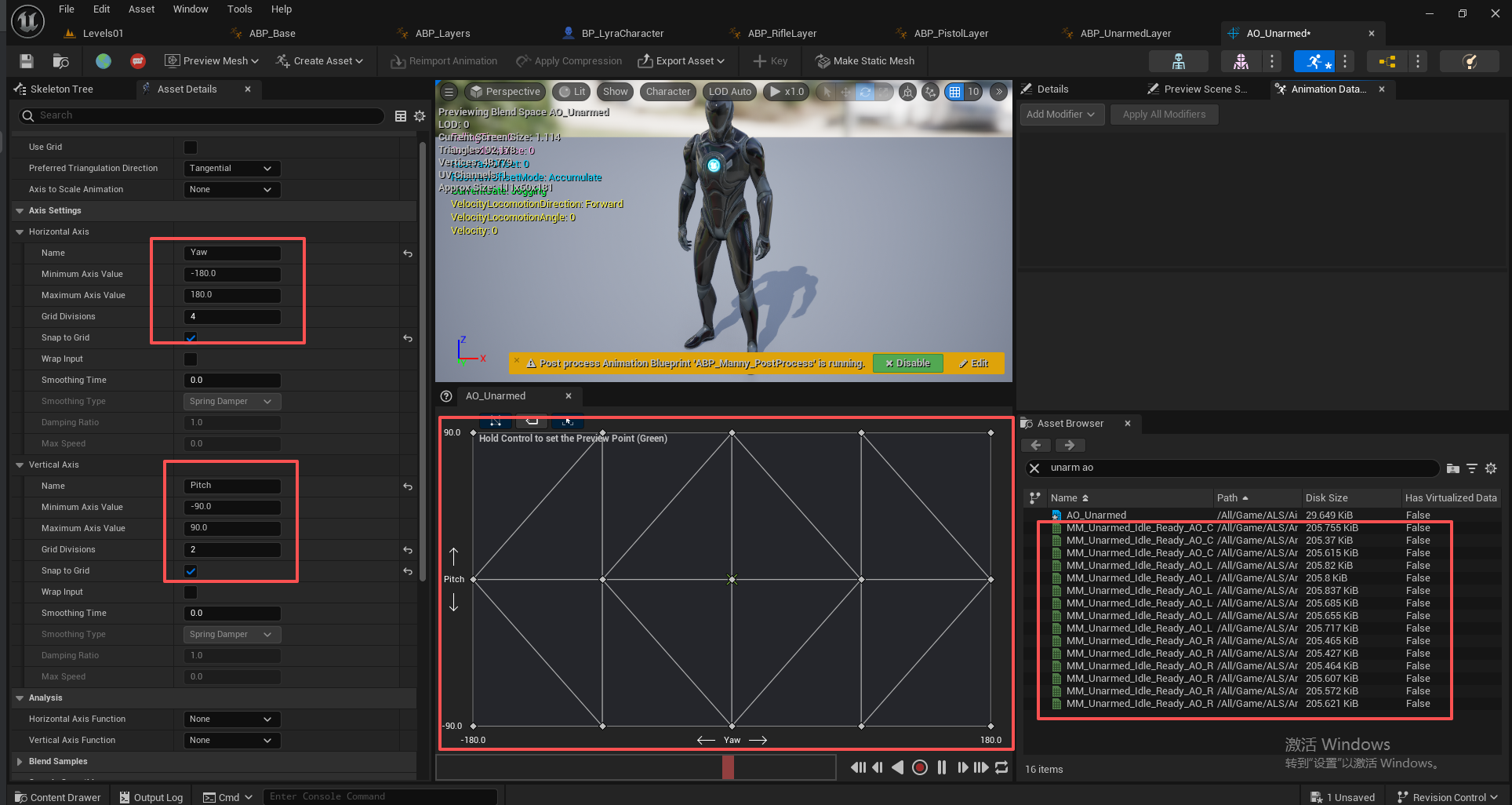This screenshot has width=1512, height=805.
Task: Open the Axis to Scale Animation dropdown
Action: [x=231, y=190]
